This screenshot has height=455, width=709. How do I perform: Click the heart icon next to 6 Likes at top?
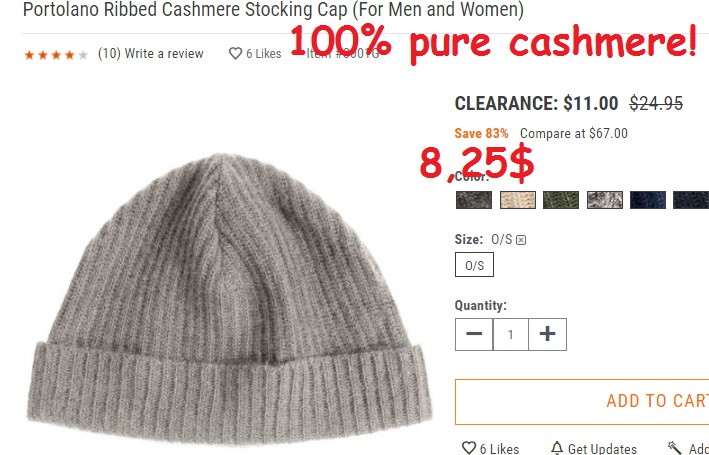[235, 53]
